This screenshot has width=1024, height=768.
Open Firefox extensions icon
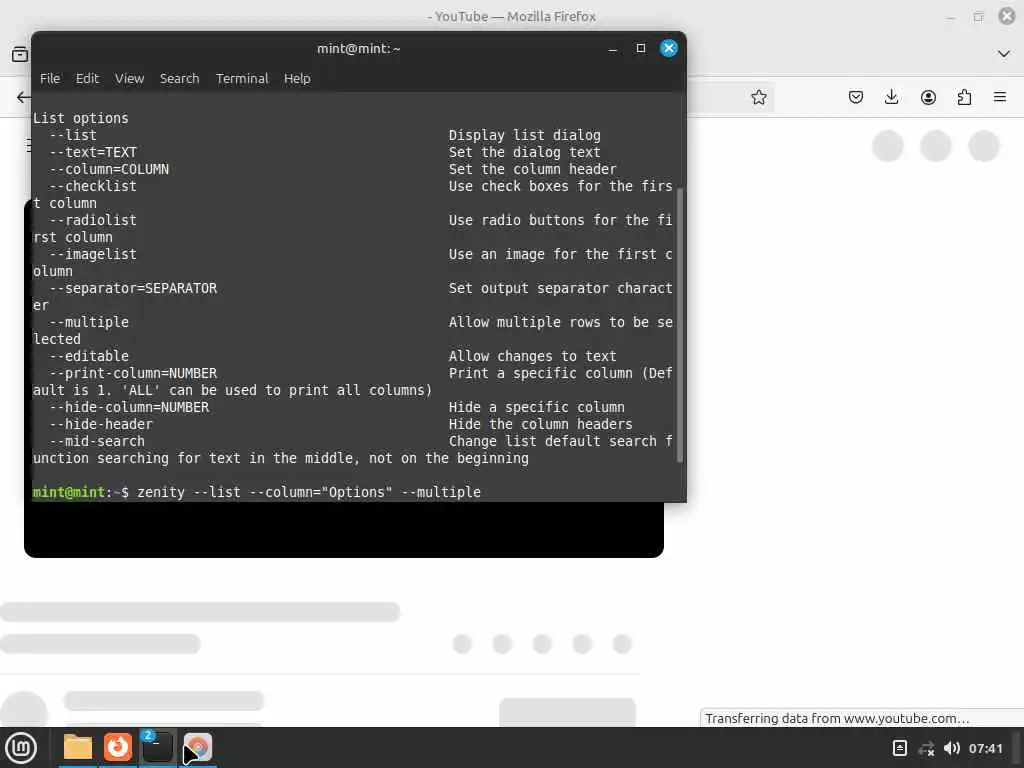click(964, 97)
